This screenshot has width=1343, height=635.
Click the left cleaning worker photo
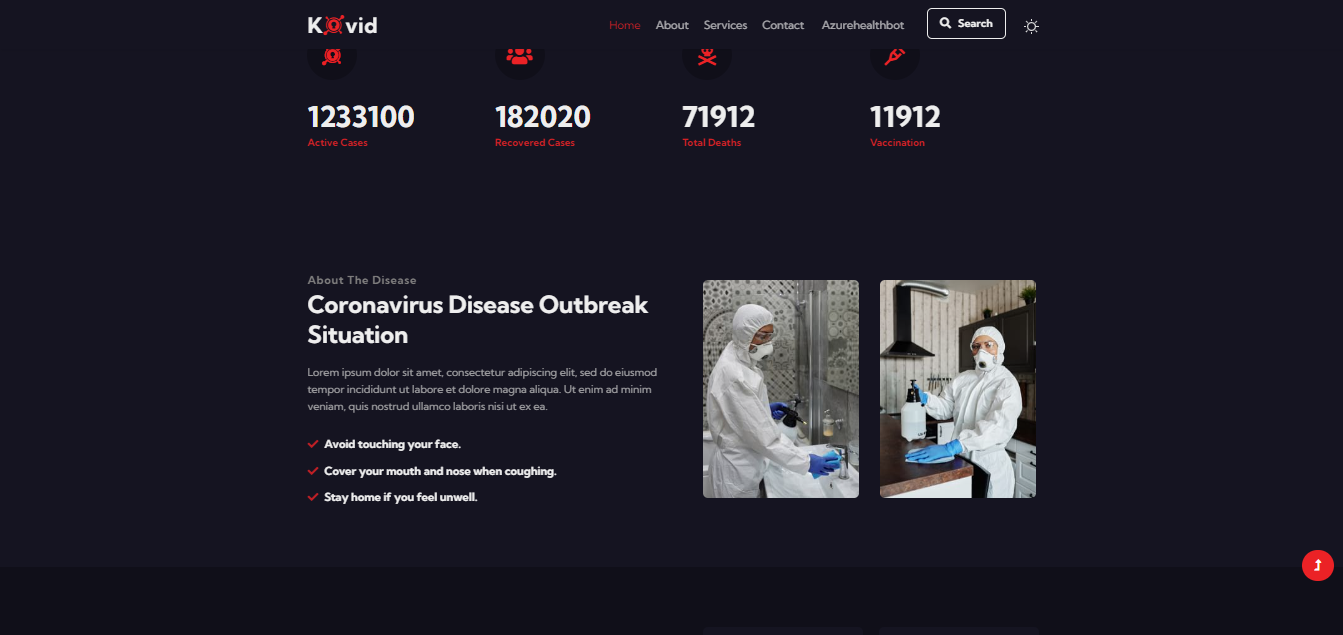click(x=780, y=389)
